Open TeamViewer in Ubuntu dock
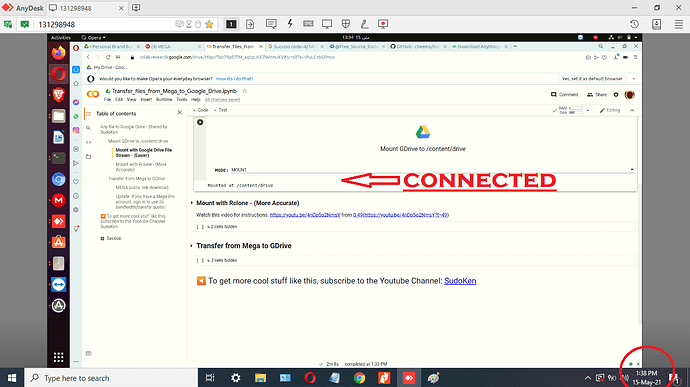Image resolution: width=690 pixels, height=387 pixels. click(x=59, y=284)
